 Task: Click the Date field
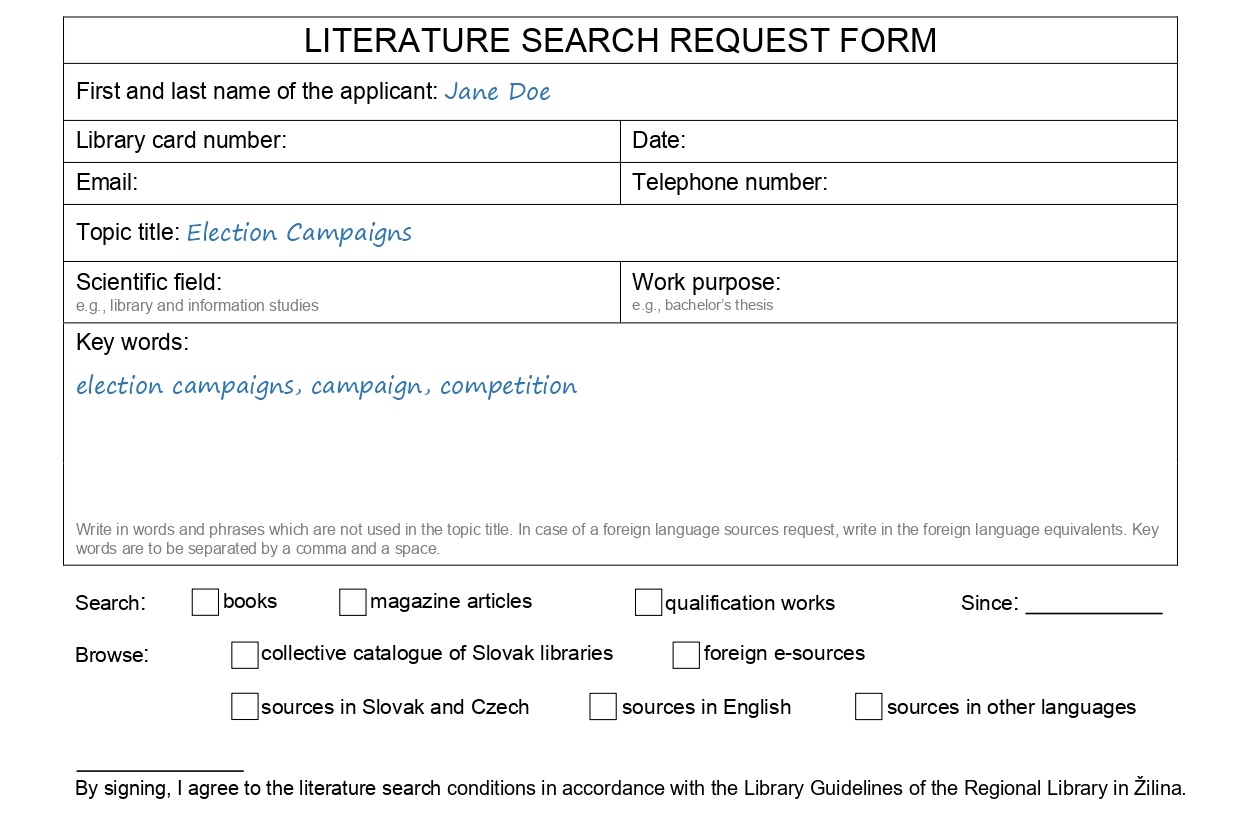tap(899, 141)
